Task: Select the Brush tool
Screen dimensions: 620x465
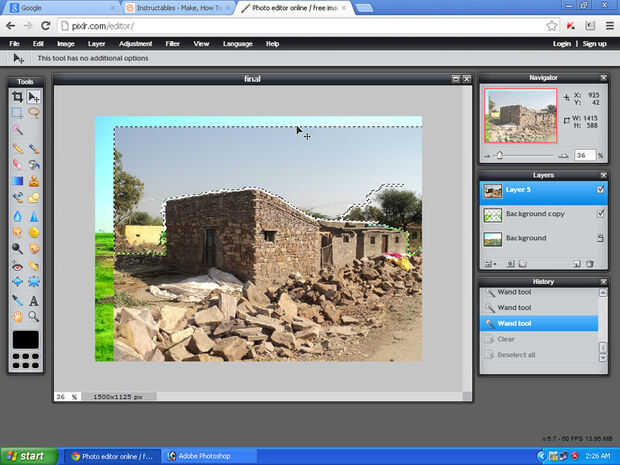Action: pyautogui.click(x=34, y=149)
